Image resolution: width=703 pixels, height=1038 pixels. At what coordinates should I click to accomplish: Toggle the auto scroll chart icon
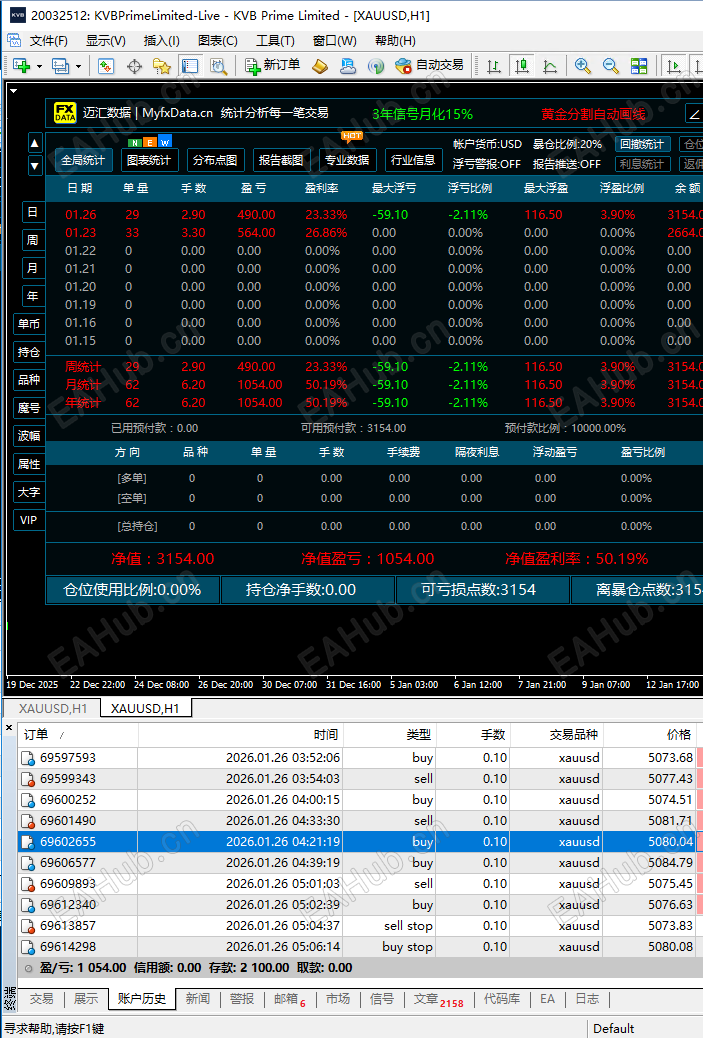click(x=673, y=66)
